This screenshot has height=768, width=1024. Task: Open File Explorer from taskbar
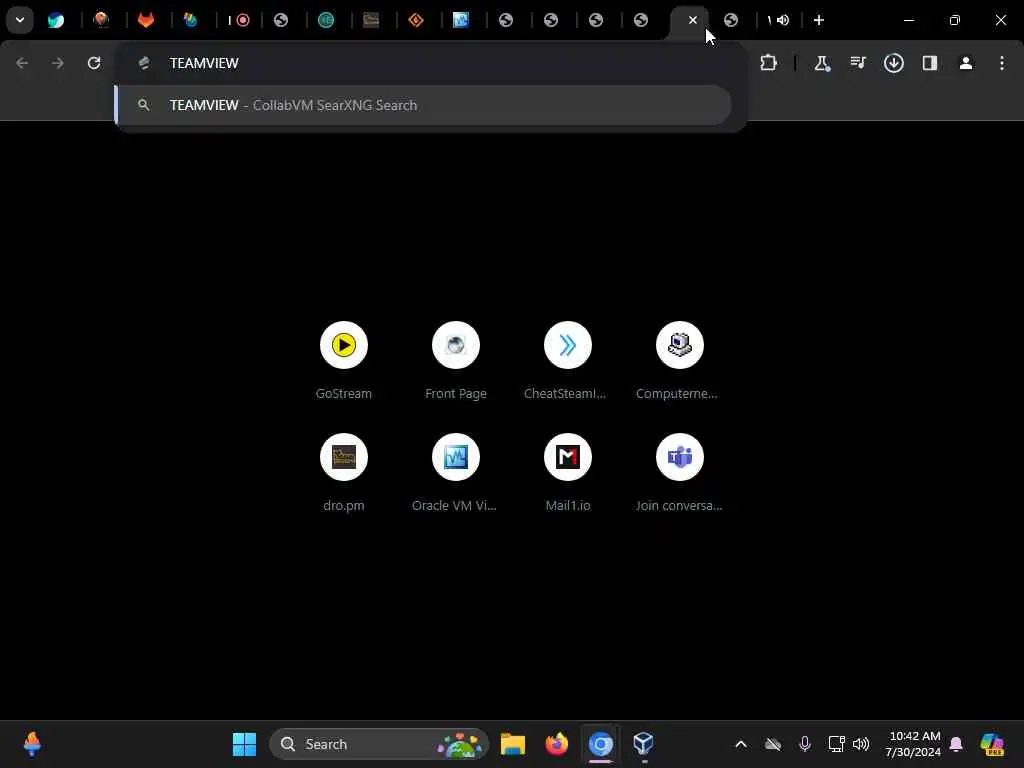click(513, 744)
